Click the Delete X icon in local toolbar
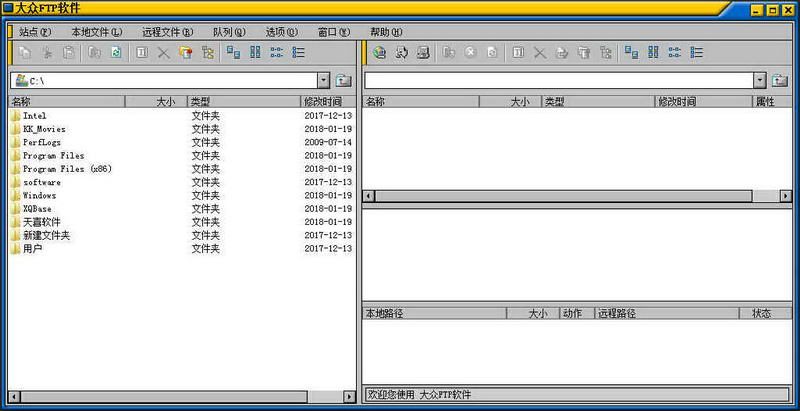The image size is (800, 411). coord(164,53)
